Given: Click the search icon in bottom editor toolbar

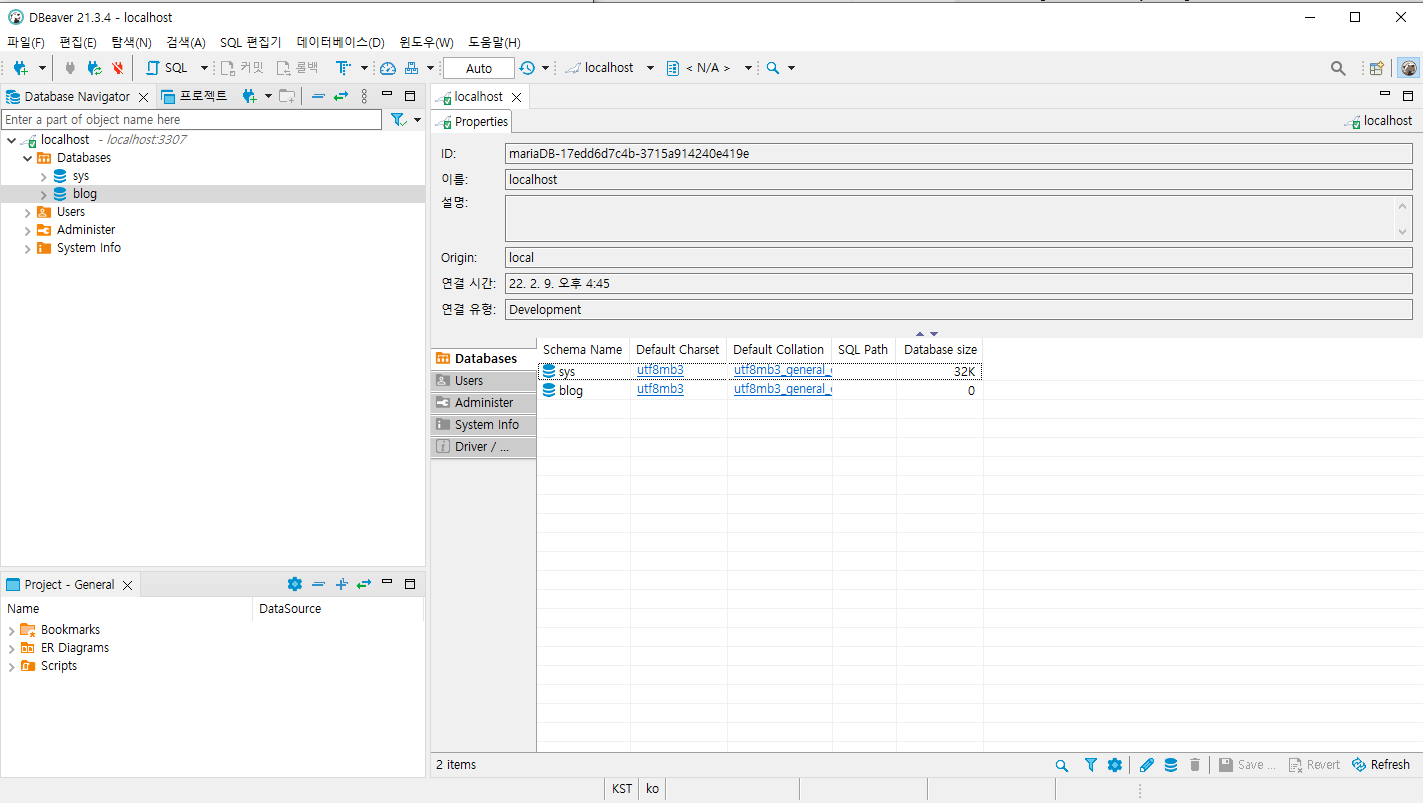Looking at the screenshot, I should pyautogui.click(x=1062, y=765).
